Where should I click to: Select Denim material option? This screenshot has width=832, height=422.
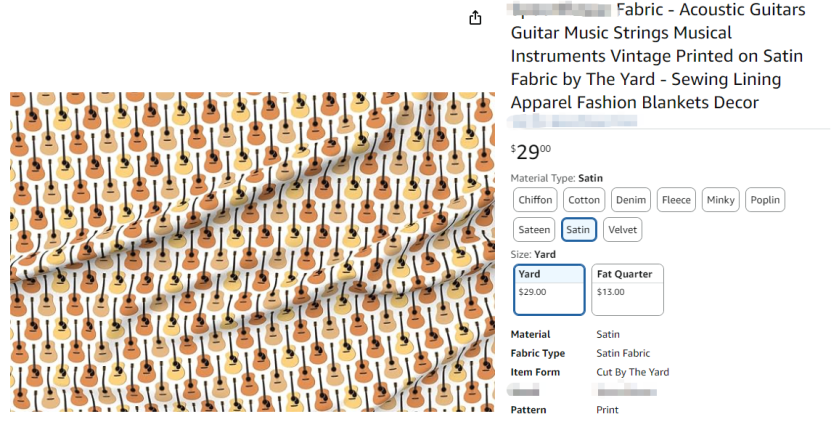point(631,200)
